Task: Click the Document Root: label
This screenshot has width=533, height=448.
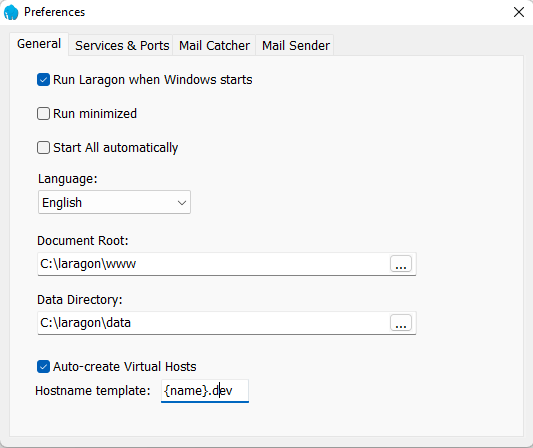Action: 83,241
